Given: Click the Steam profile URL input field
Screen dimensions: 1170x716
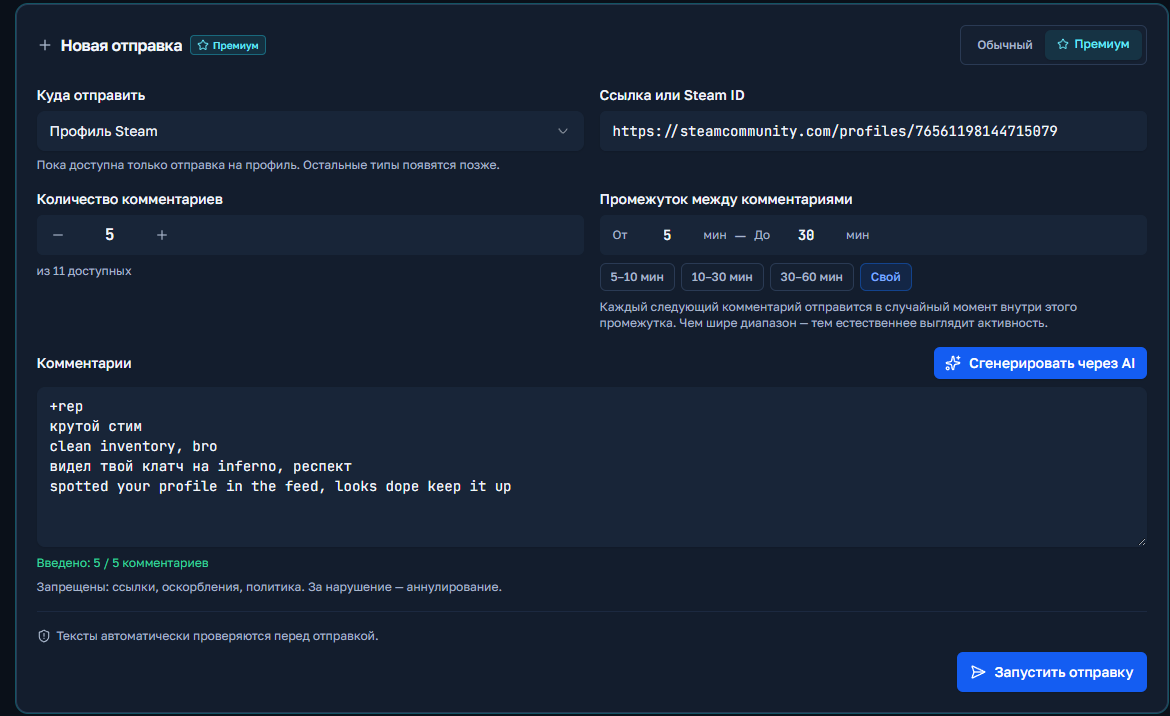Looking at the screenshot, I should [x=872, y=131].
